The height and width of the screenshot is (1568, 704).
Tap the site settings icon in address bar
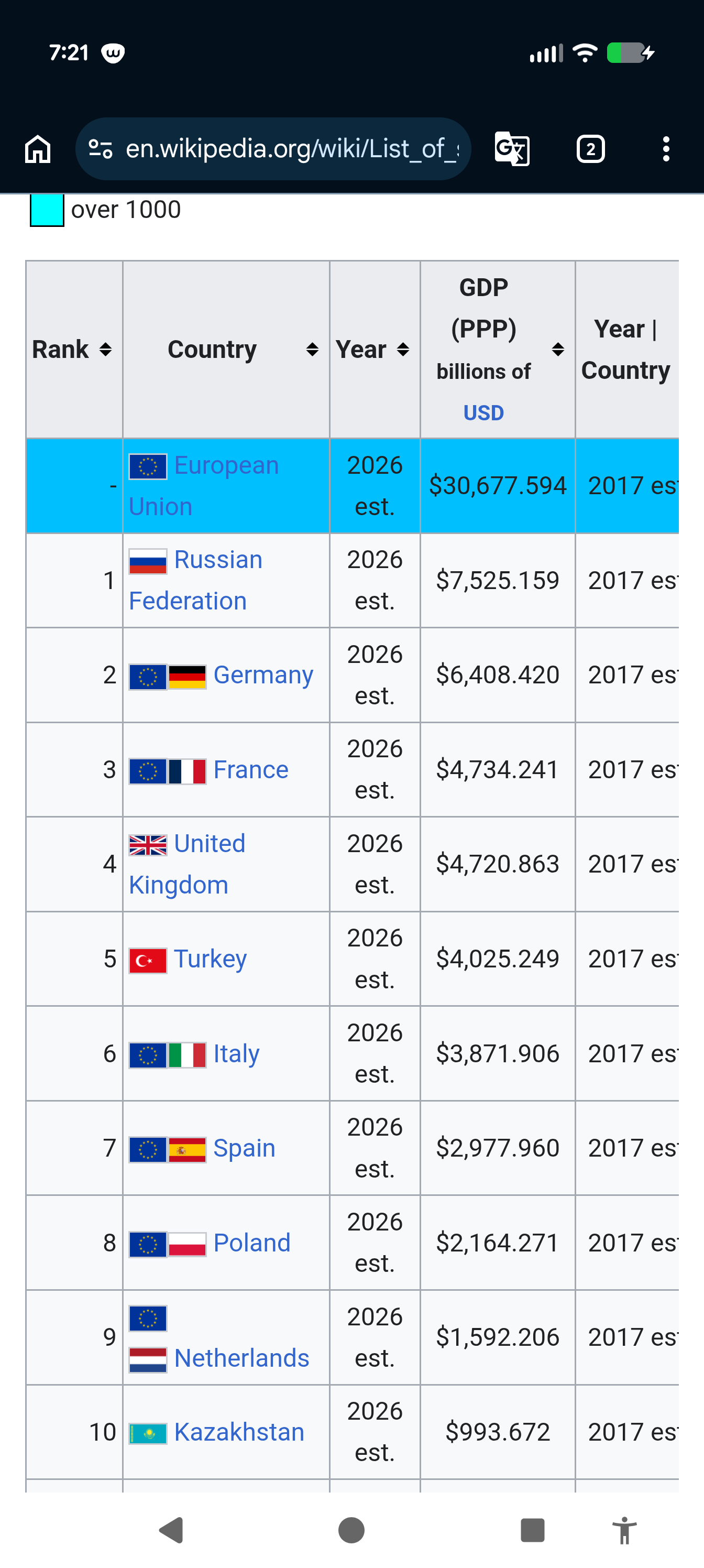point(101,148)
